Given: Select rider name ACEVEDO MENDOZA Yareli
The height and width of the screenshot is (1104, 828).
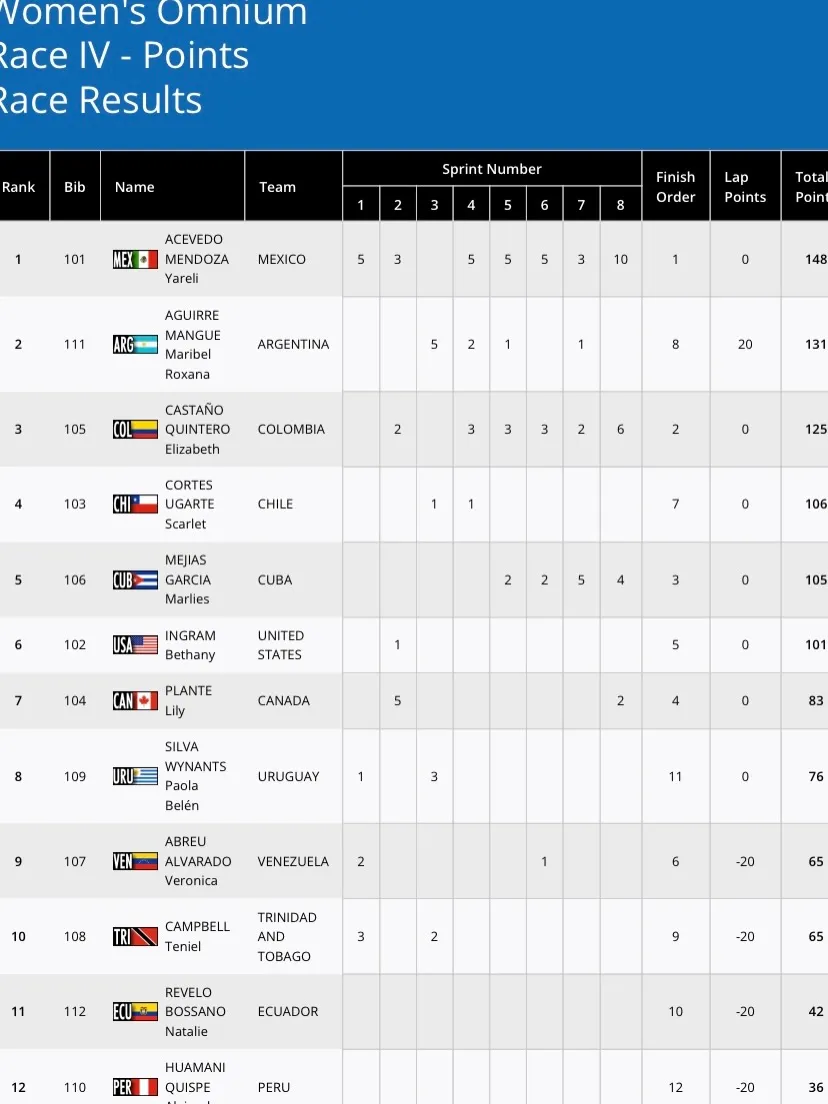Looking at the screenshot, I should point(197,259).
